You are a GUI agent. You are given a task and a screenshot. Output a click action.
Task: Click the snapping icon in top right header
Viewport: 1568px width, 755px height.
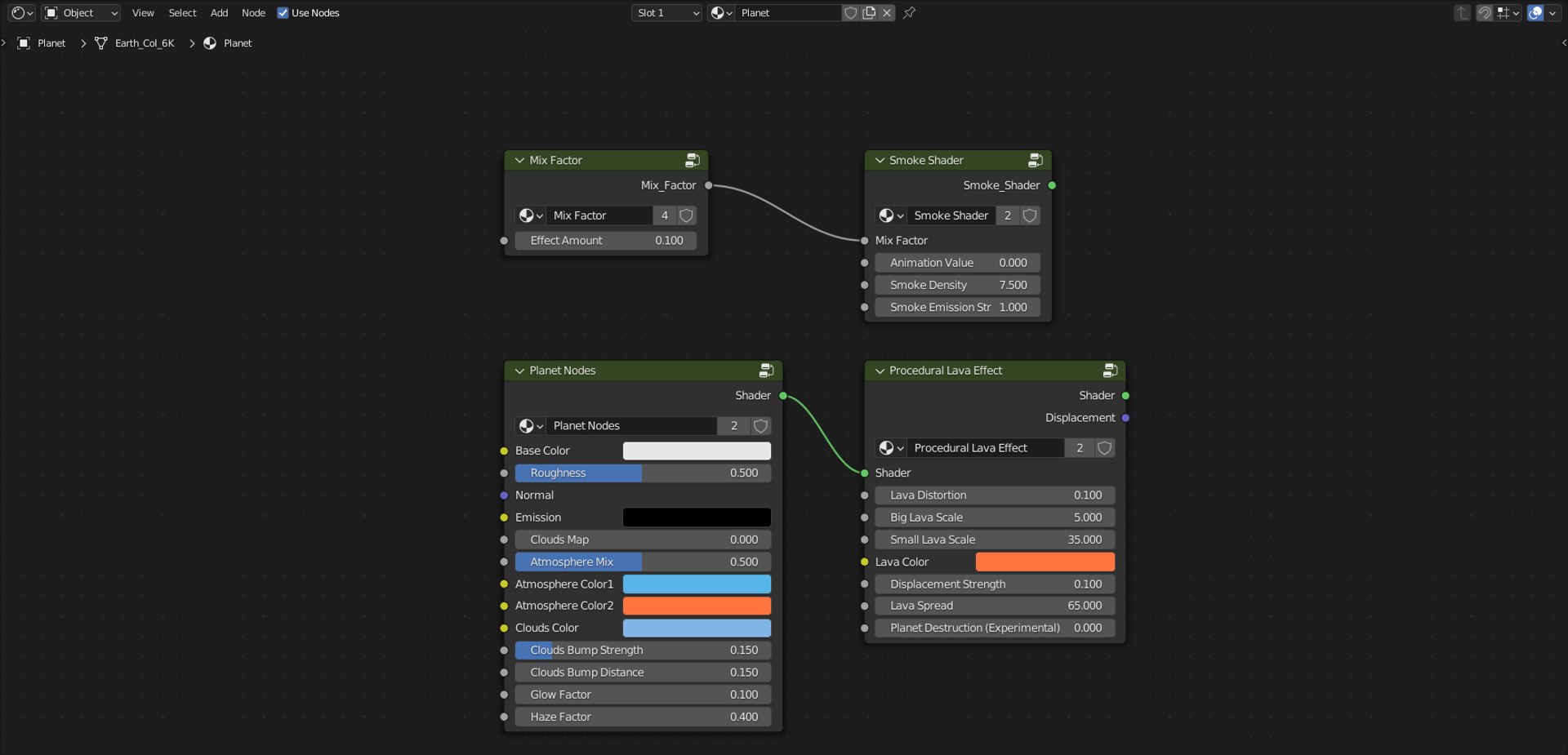coord(1485,12)
